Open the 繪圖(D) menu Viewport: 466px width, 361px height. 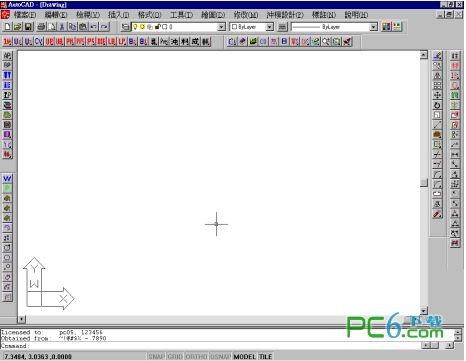point(213,15)
